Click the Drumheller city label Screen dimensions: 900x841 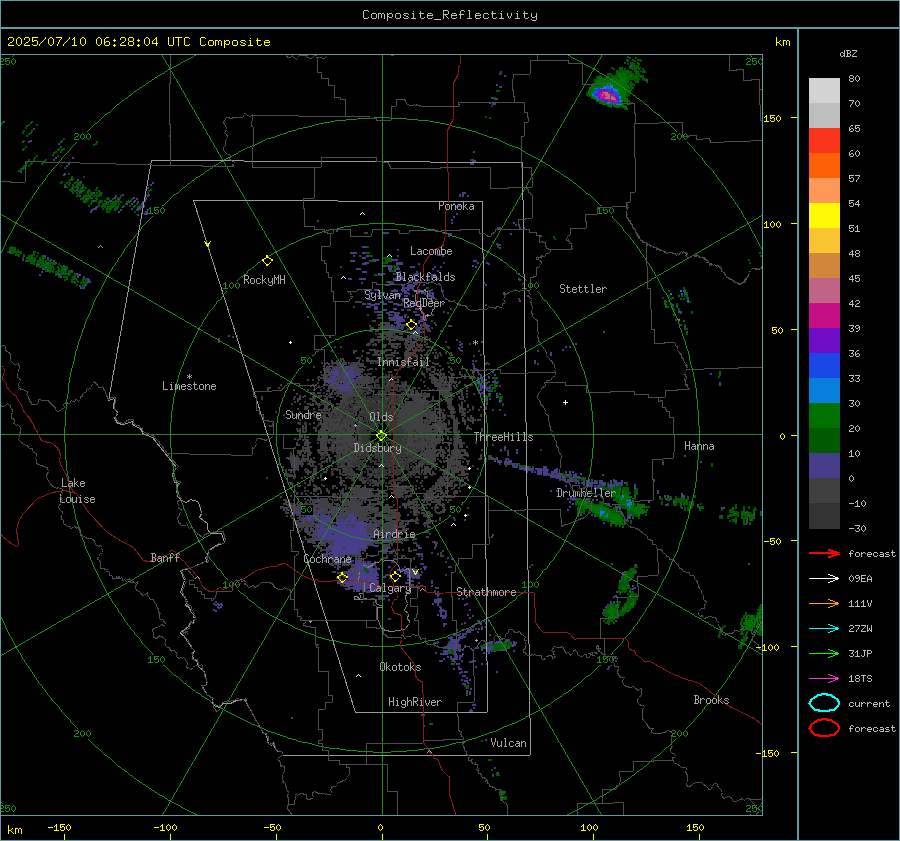[x=586, y=493]
